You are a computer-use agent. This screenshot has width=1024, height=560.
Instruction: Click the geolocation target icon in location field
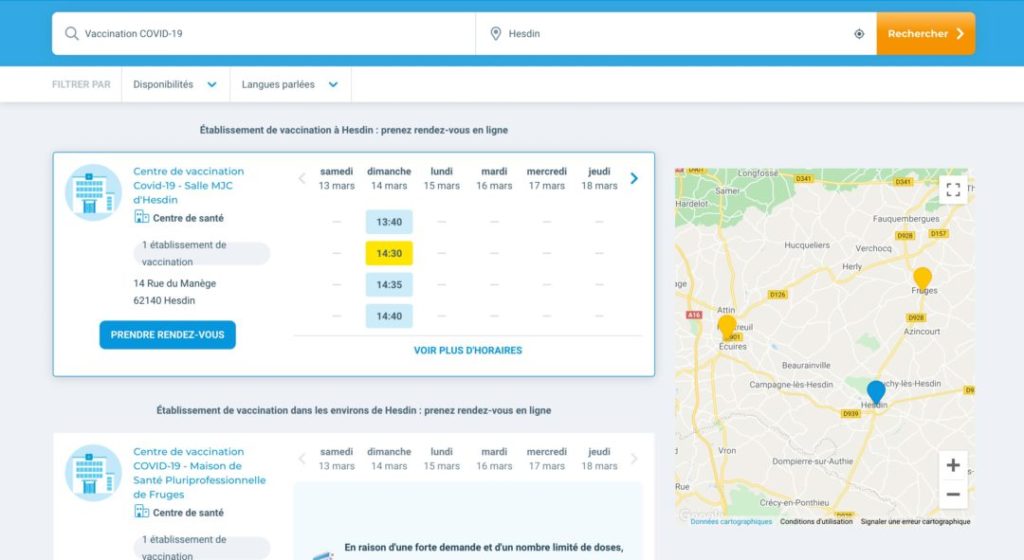point(859,34)
